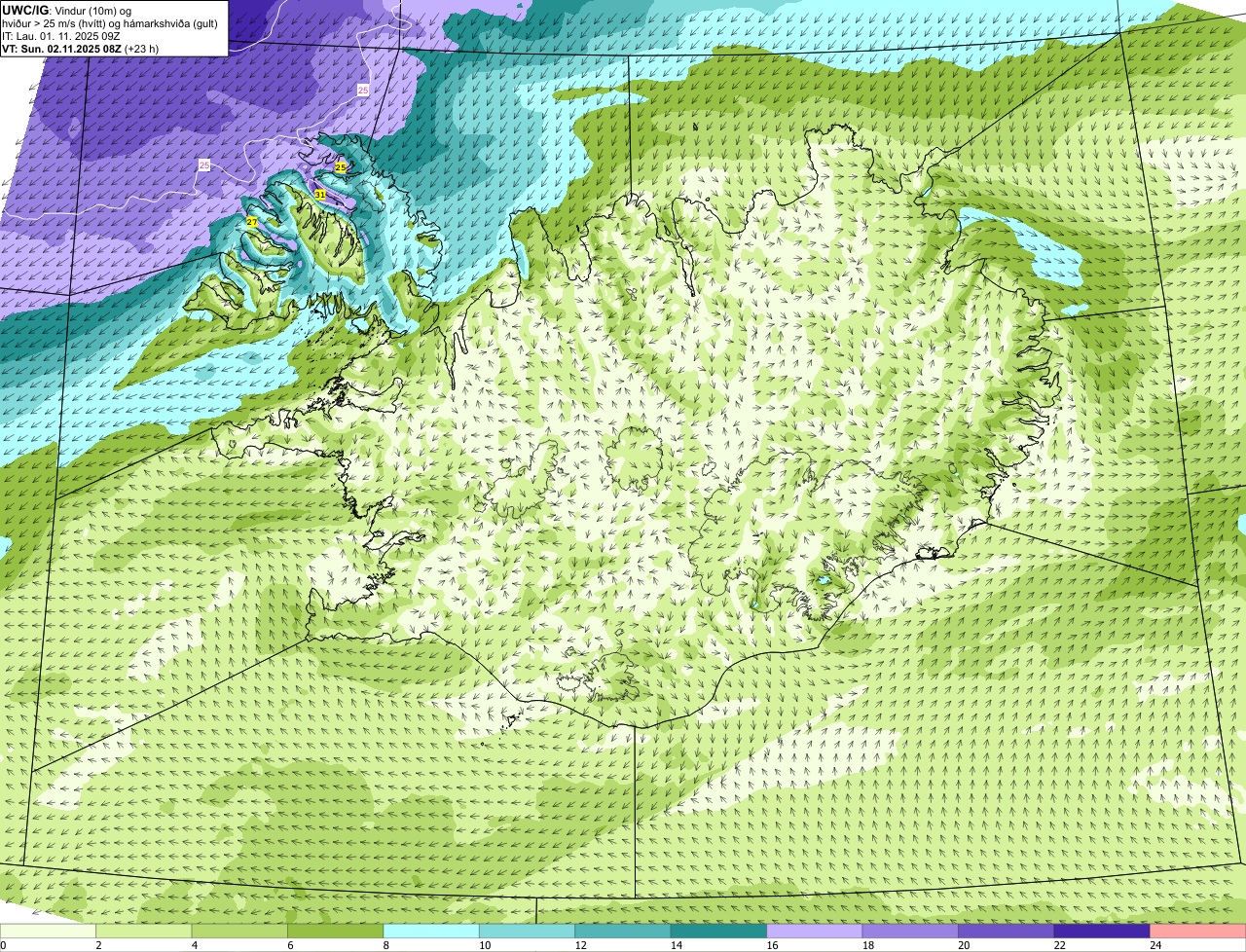The image size is (1246, 952).
Task: Select the lavender 16–18 m/s legend swatch
Action: pos(815,932)
